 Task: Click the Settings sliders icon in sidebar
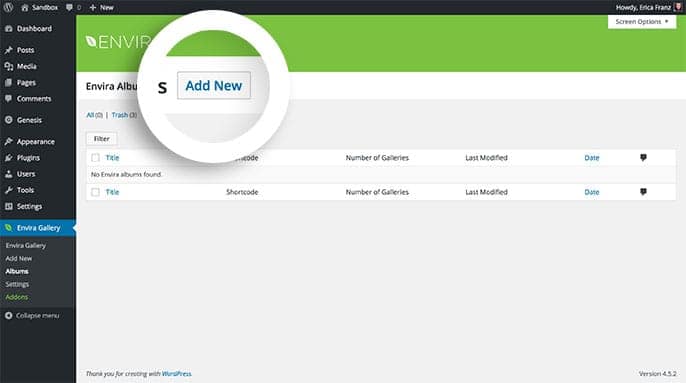point(8,206)
